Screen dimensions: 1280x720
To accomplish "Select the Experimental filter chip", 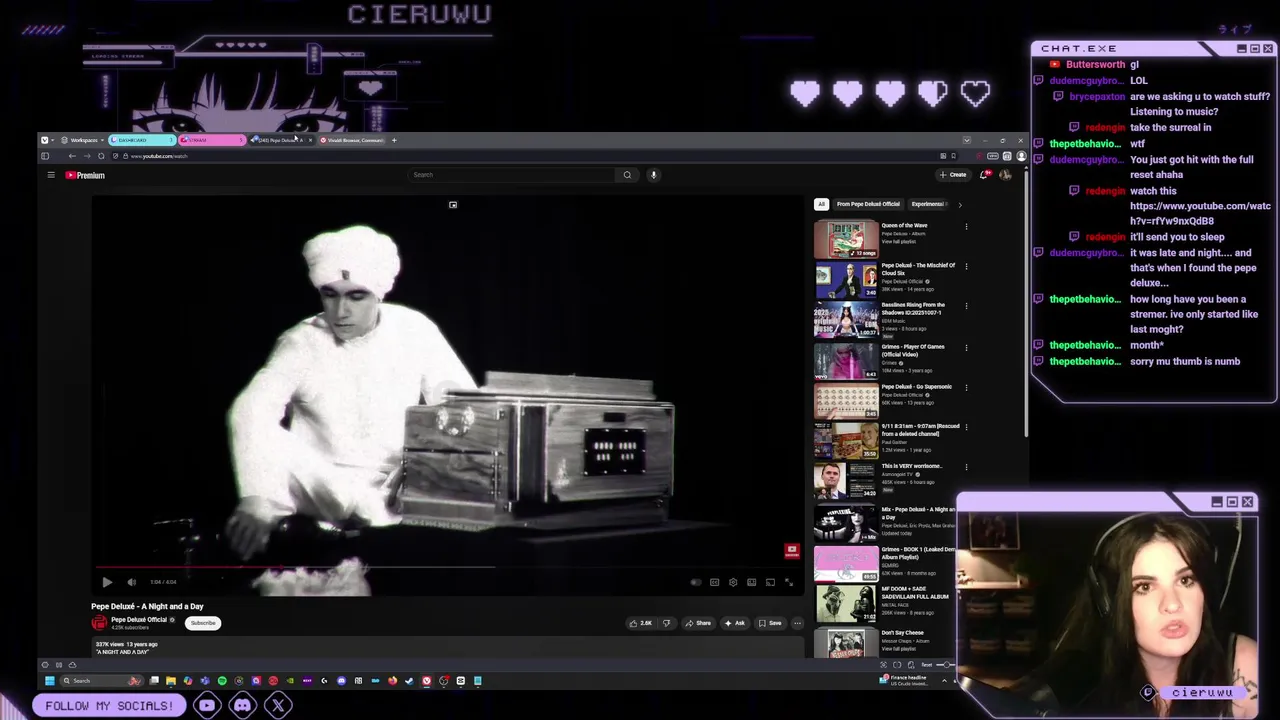I will (928, 204).
